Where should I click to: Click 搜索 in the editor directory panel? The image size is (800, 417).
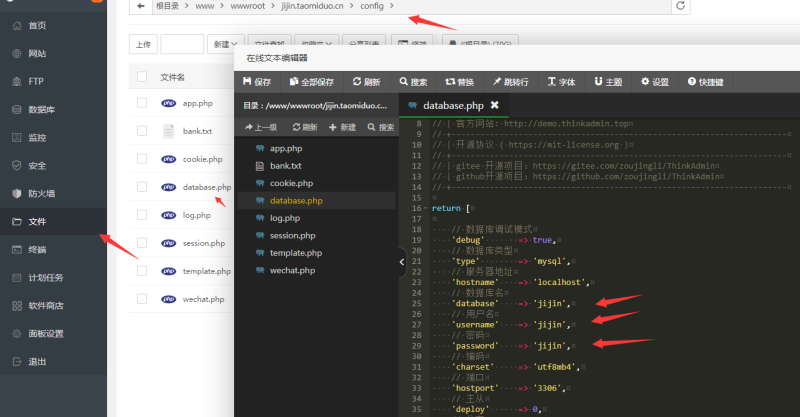381,127
